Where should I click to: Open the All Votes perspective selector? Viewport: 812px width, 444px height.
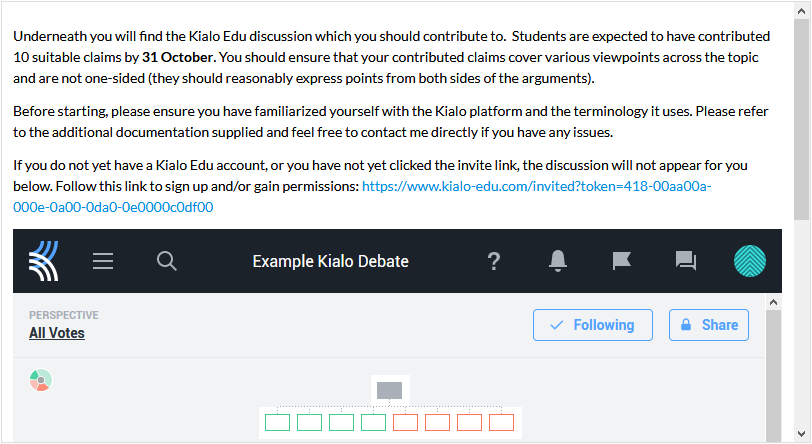tap(57, 333)
